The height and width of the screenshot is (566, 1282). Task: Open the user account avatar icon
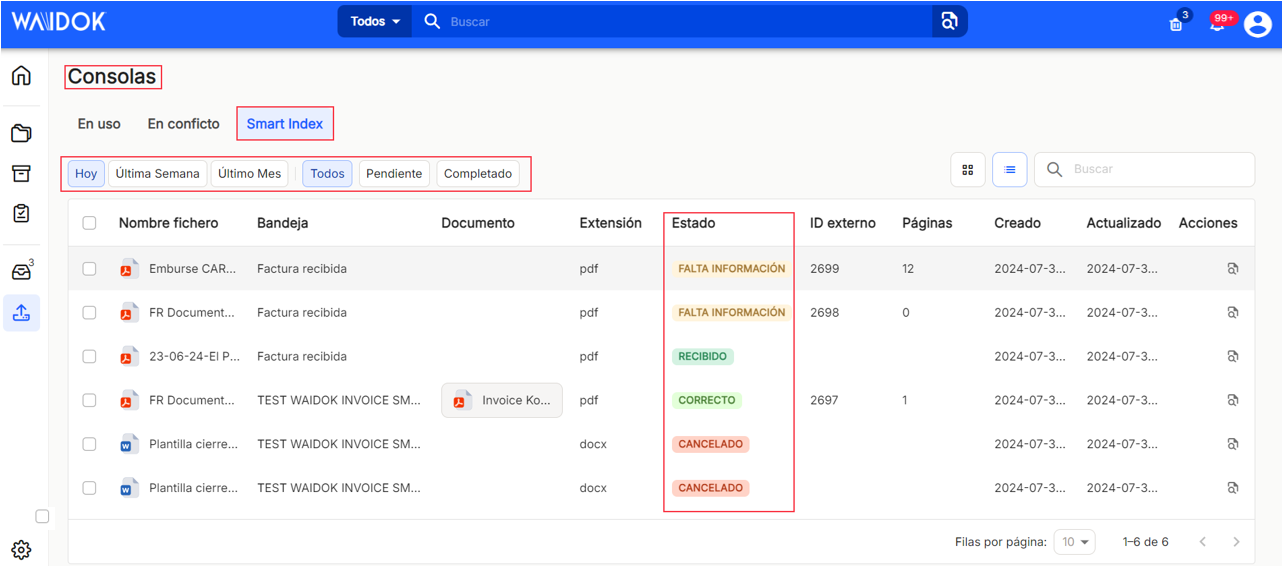pos(1257,23)
